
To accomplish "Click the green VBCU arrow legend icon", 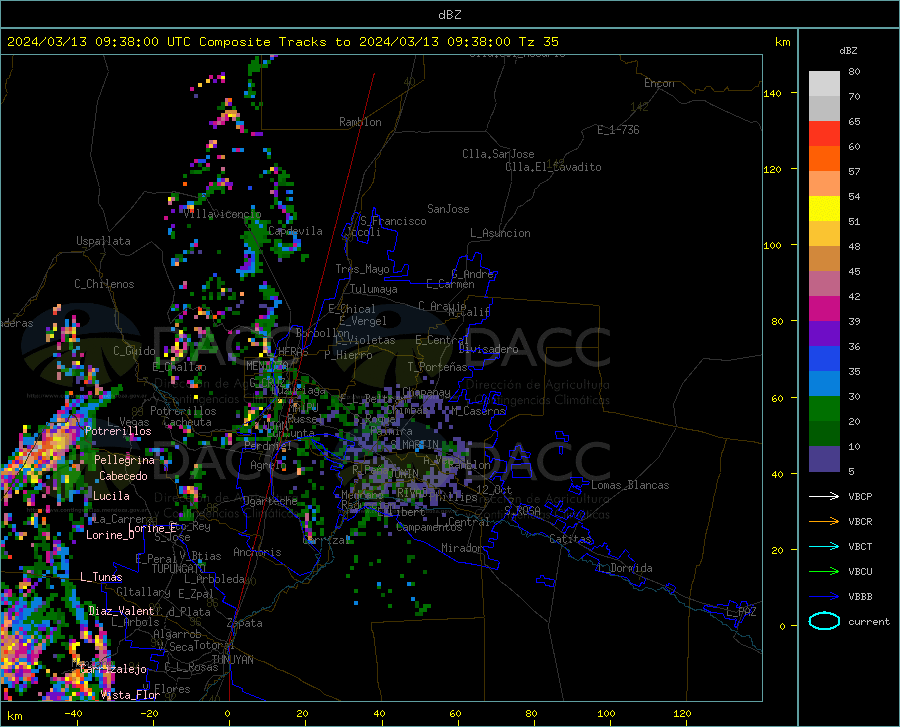I will click(x=824, y=572).
